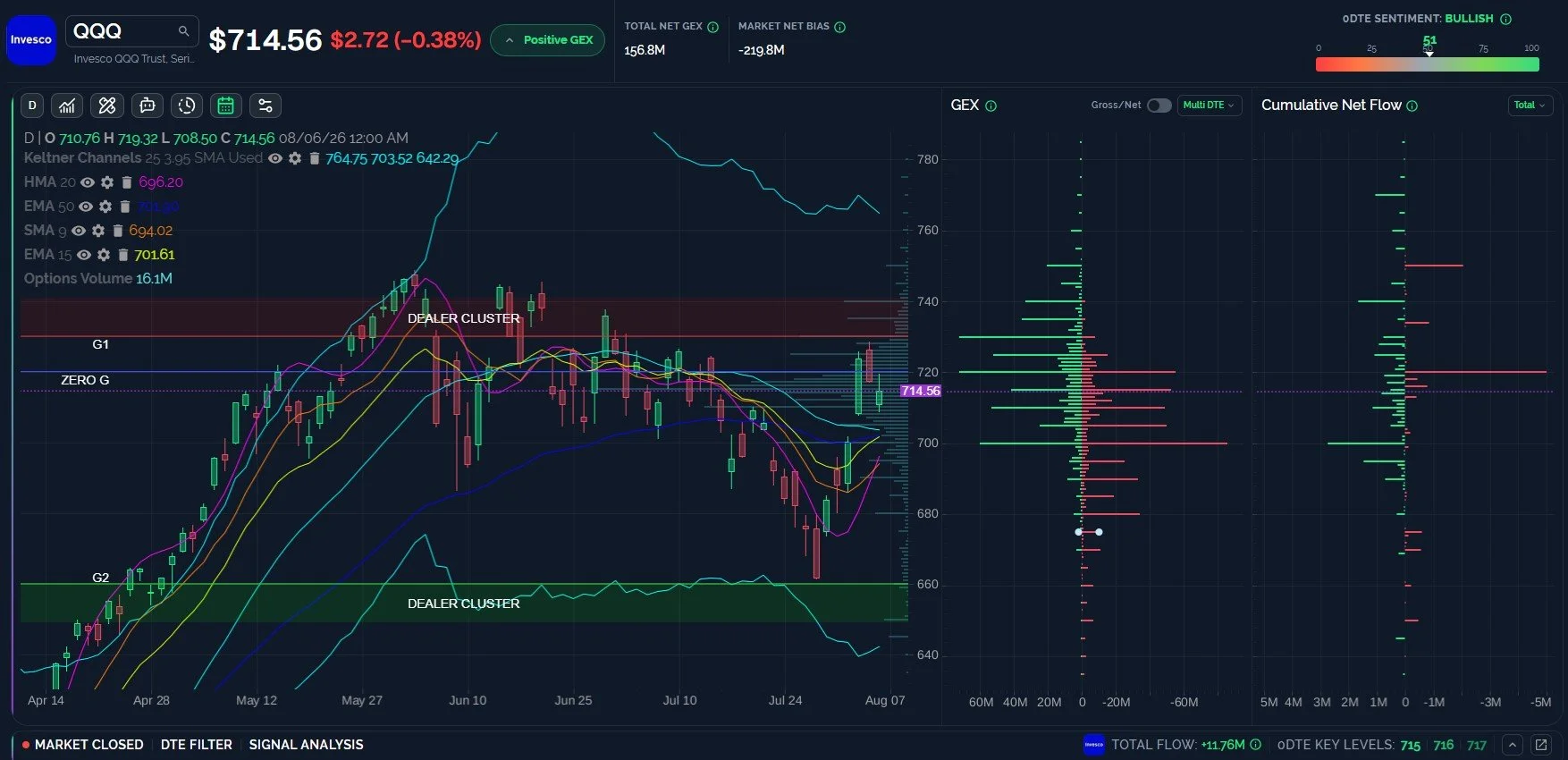Viewport: 1568px width, 760px height.
Task: Show info for Cumulative Net Flow
Action: coord(1412,106)
